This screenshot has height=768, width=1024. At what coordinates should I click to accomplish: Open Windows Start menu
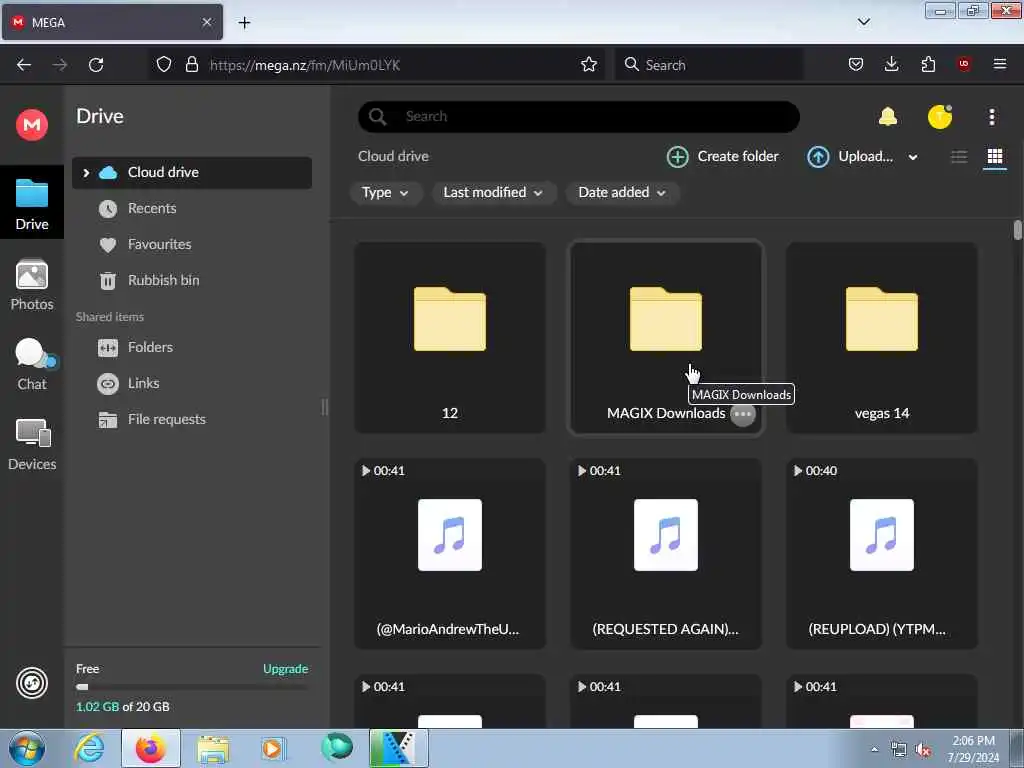27,749
